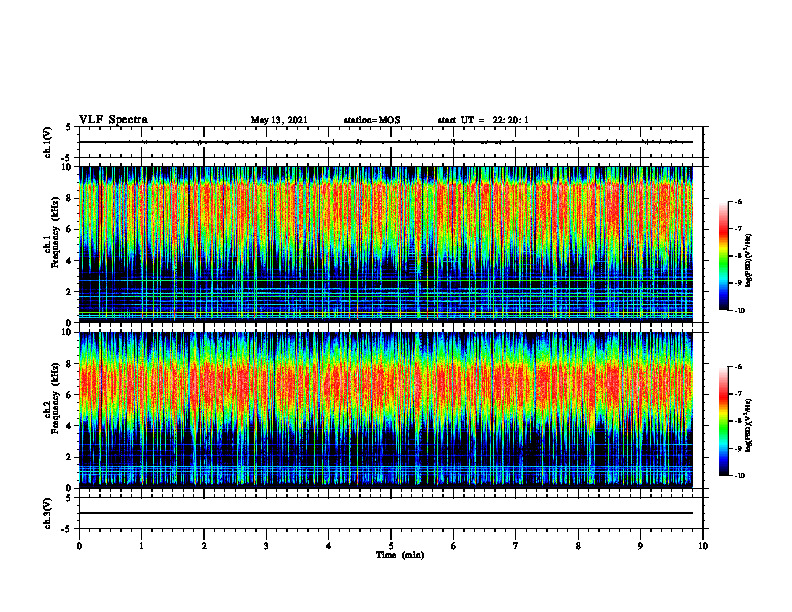Click the "VLF Spectra" plot title
Viewport: 792px width, 612px height.
point(113,120)
